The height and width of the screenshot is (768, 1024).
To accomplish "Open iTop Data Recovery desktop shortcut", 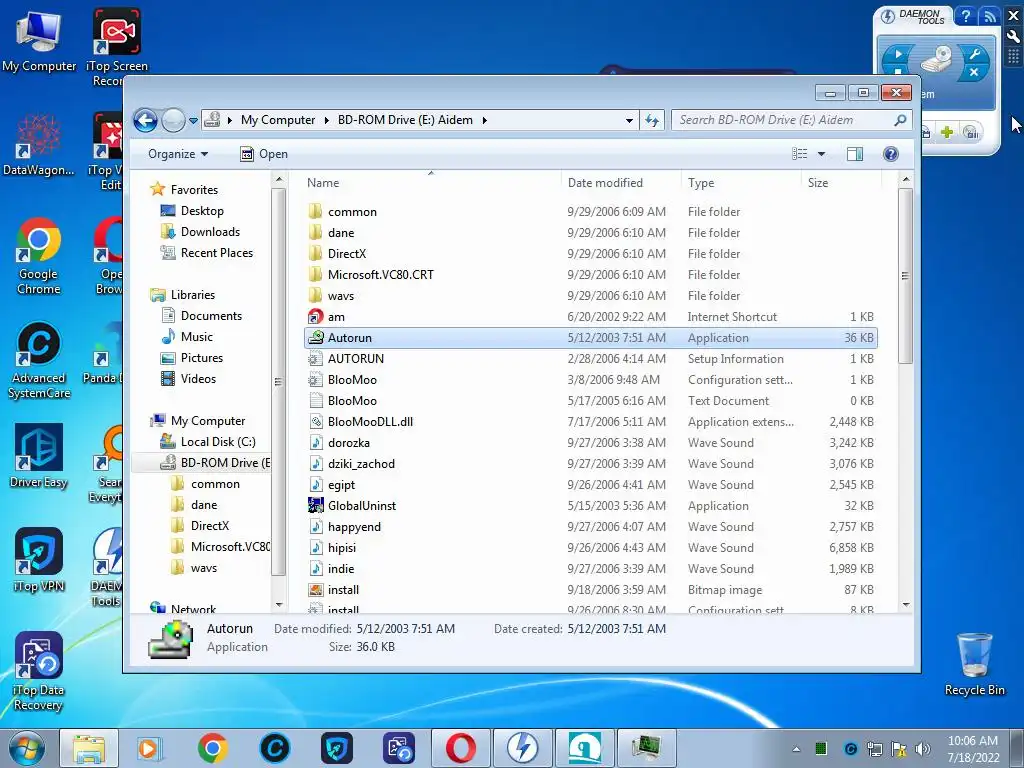I will coord(39,671).
